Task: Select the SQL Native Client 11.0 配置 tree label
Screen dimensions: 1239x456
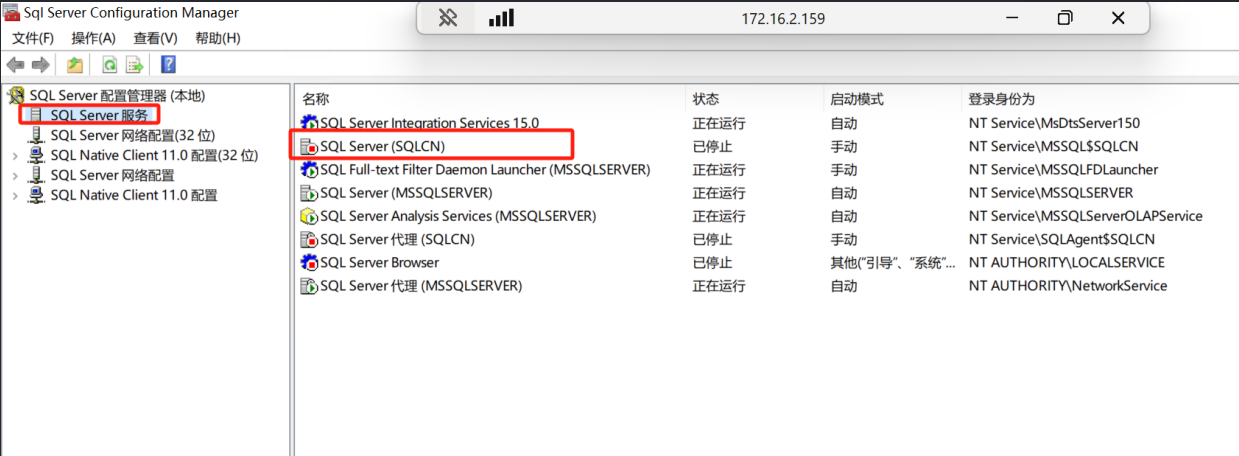Action: [x=134, y=196]
